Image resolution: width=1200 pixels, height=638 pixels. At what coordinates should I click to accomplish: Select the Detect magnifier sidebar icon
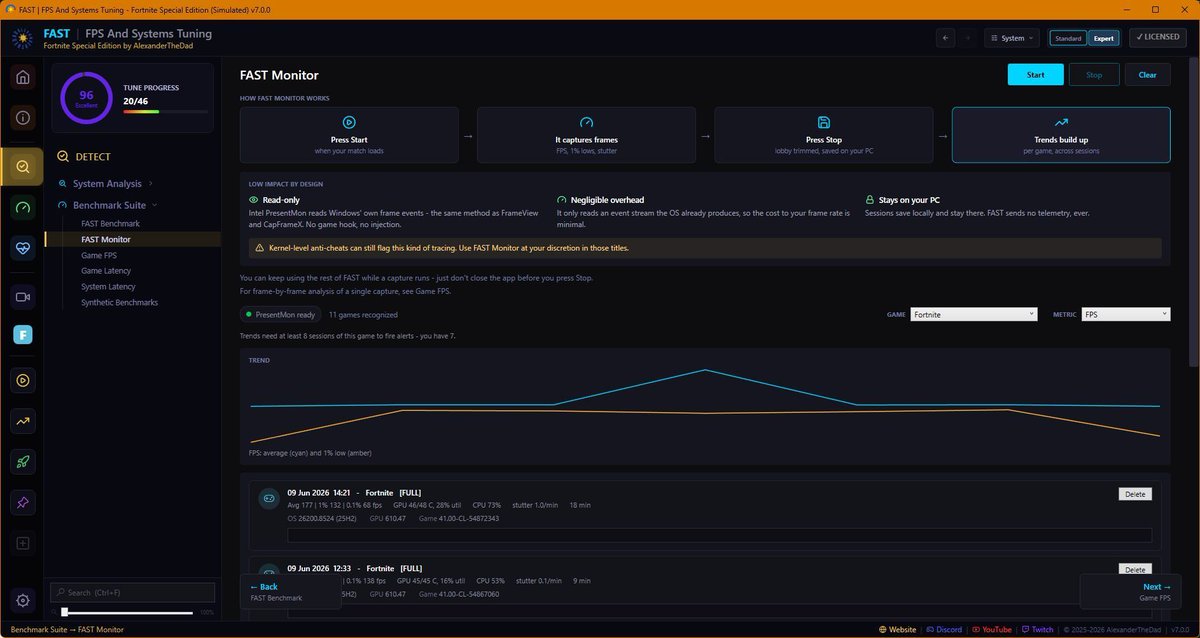point(23,166)
